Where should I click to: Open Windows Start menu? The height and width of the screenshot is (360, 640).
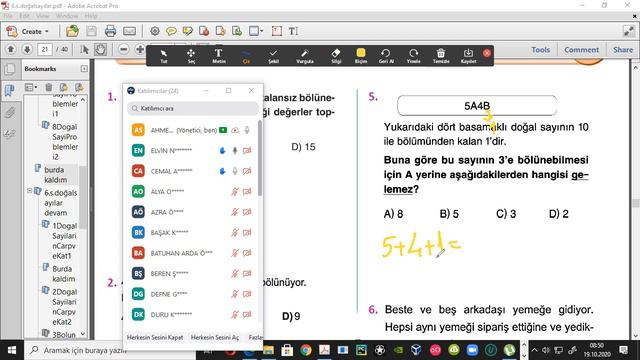pos(12,350)
